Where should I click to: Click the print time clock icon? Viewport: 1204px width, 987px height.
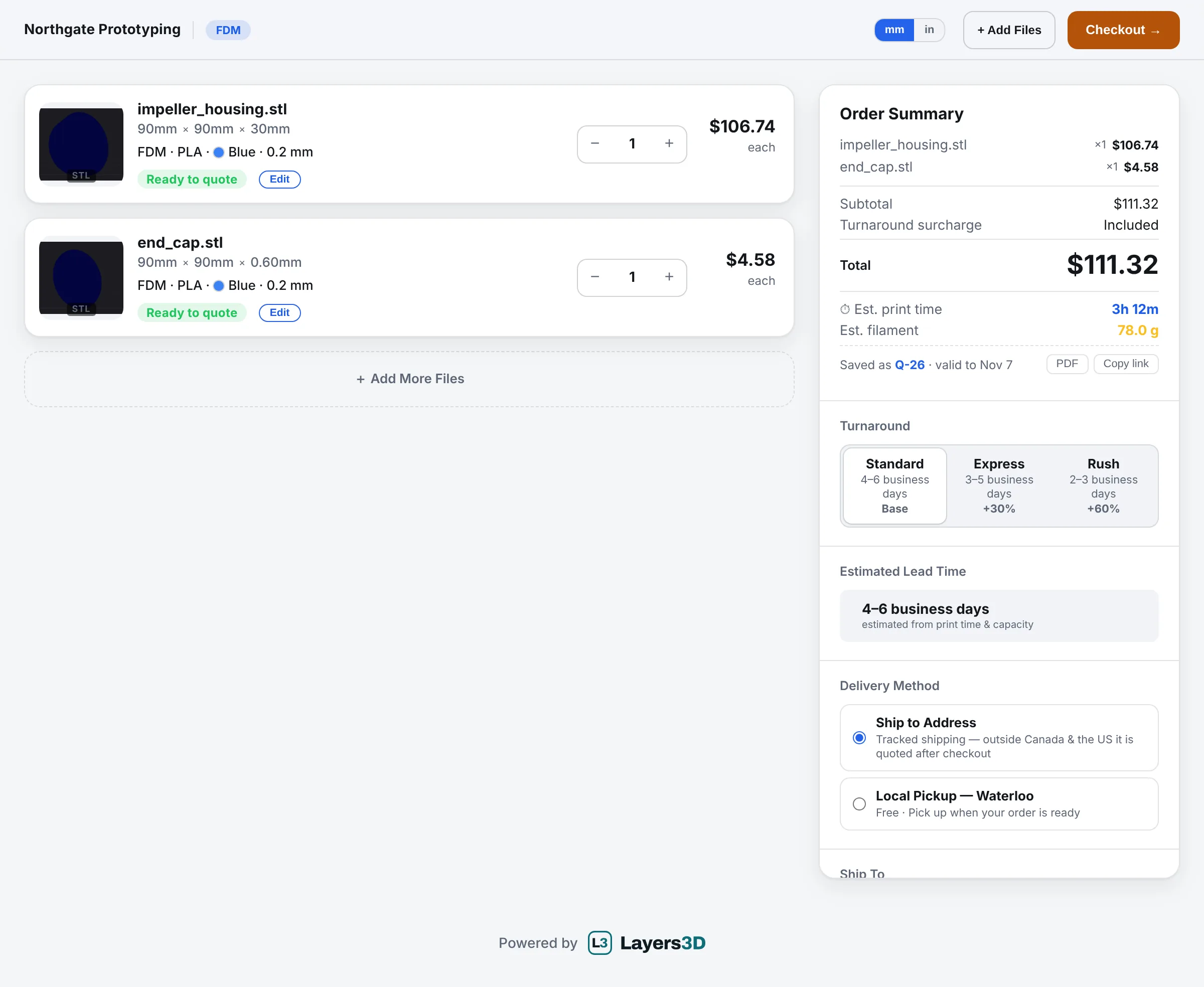(845, 309)
